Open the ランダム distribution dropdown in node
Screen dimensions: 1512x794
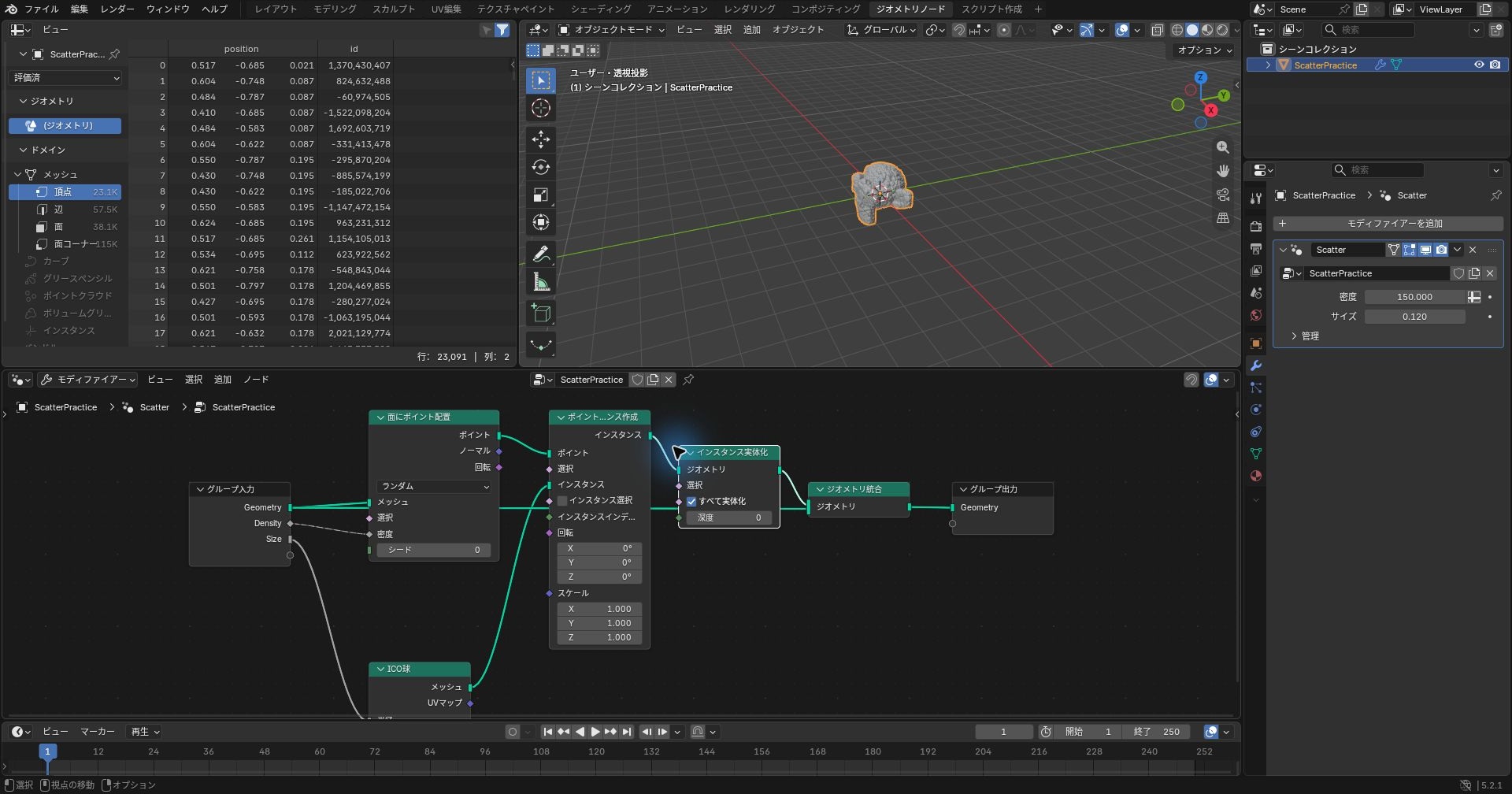tap(435, 486)
